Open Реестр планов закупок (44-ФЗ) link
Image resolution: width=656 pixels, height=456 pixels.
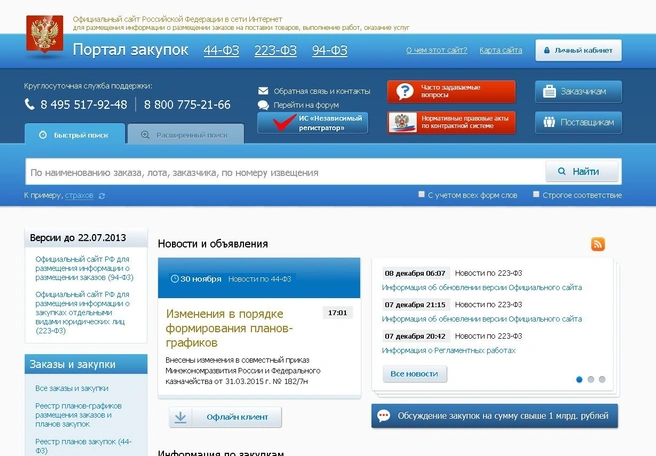click(83, 446)
